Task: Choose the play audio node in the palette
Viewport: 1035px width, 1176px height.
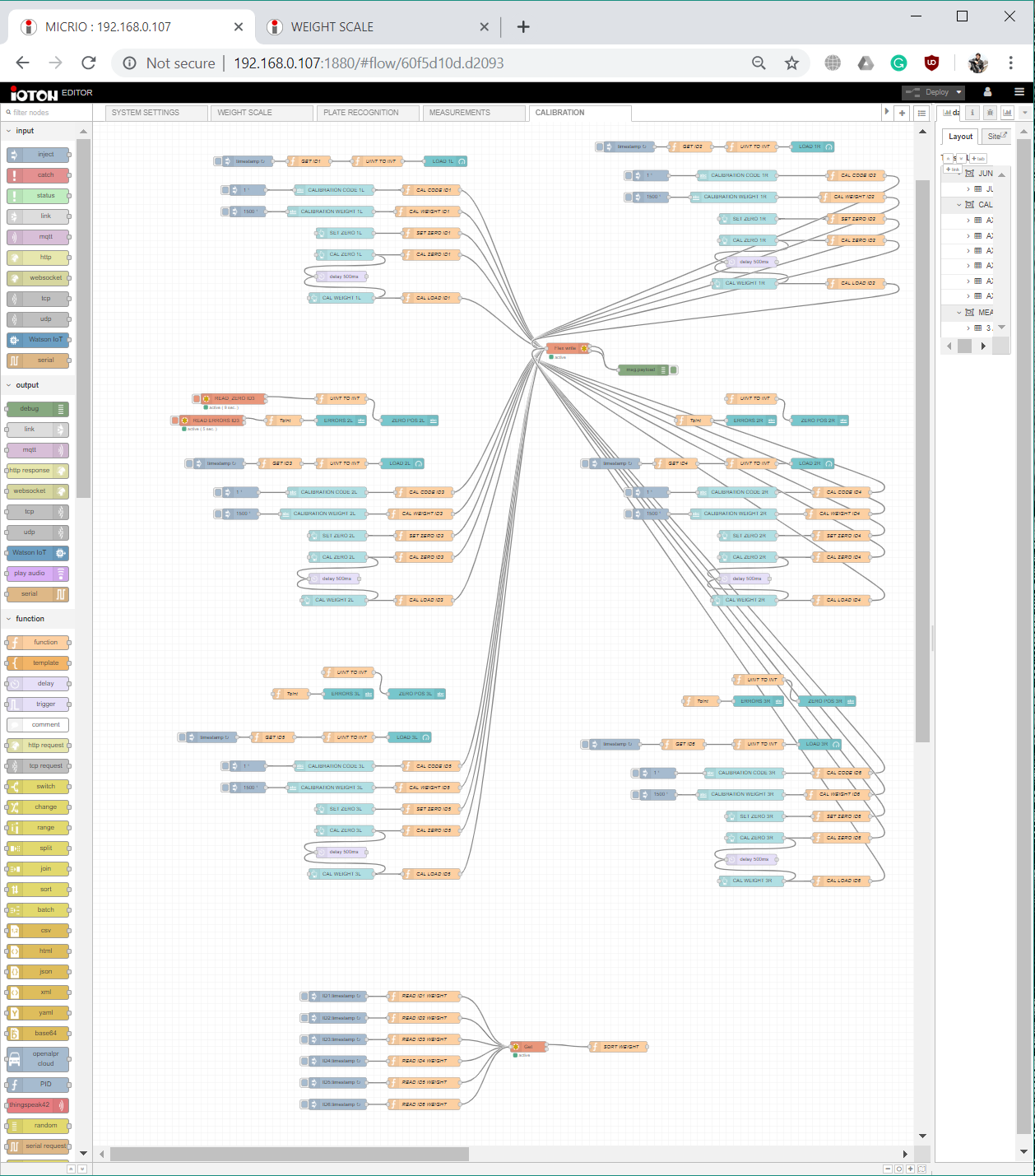Action: click(37, 574)
